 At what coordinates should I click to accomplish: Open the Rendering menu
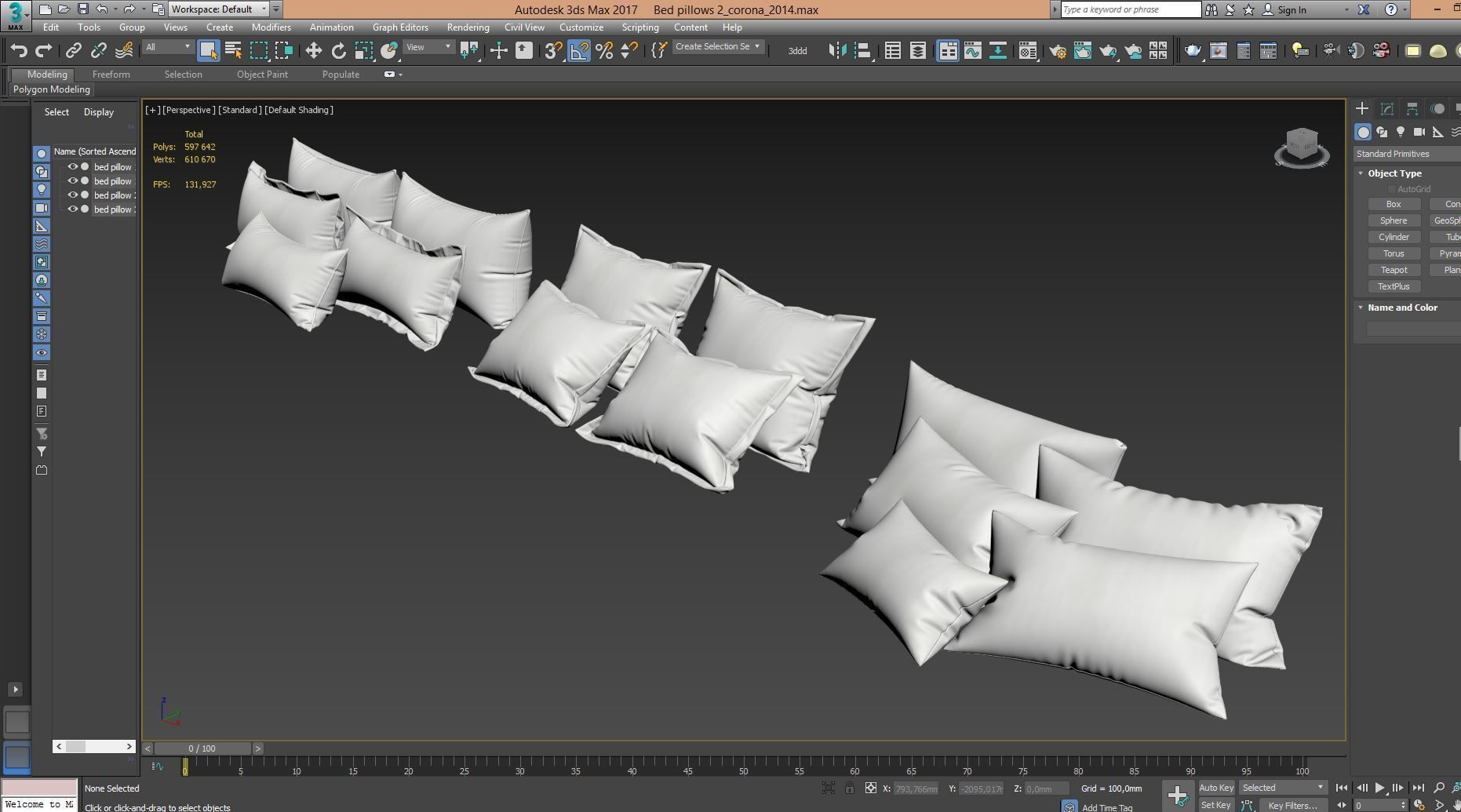click(468, 27)
